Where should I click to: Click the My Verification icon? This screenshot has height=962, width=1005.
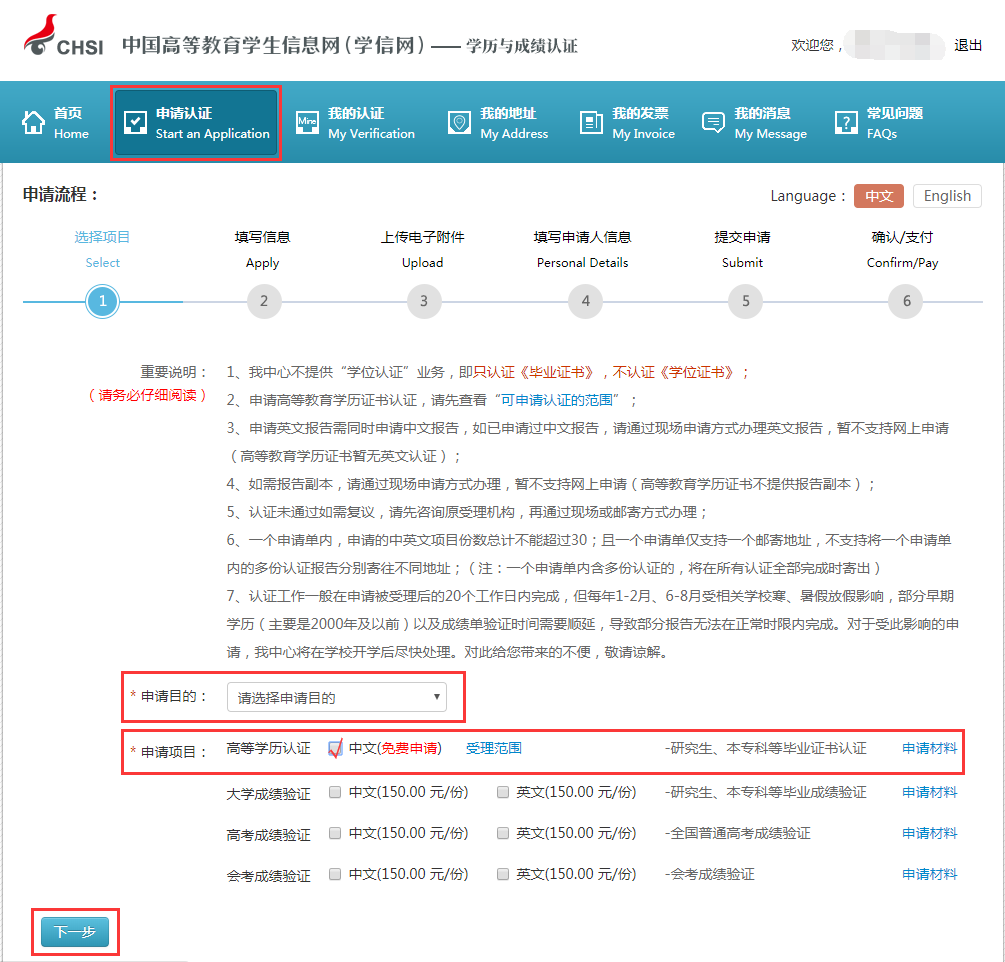pyautogui.click(x=307, y=123)
